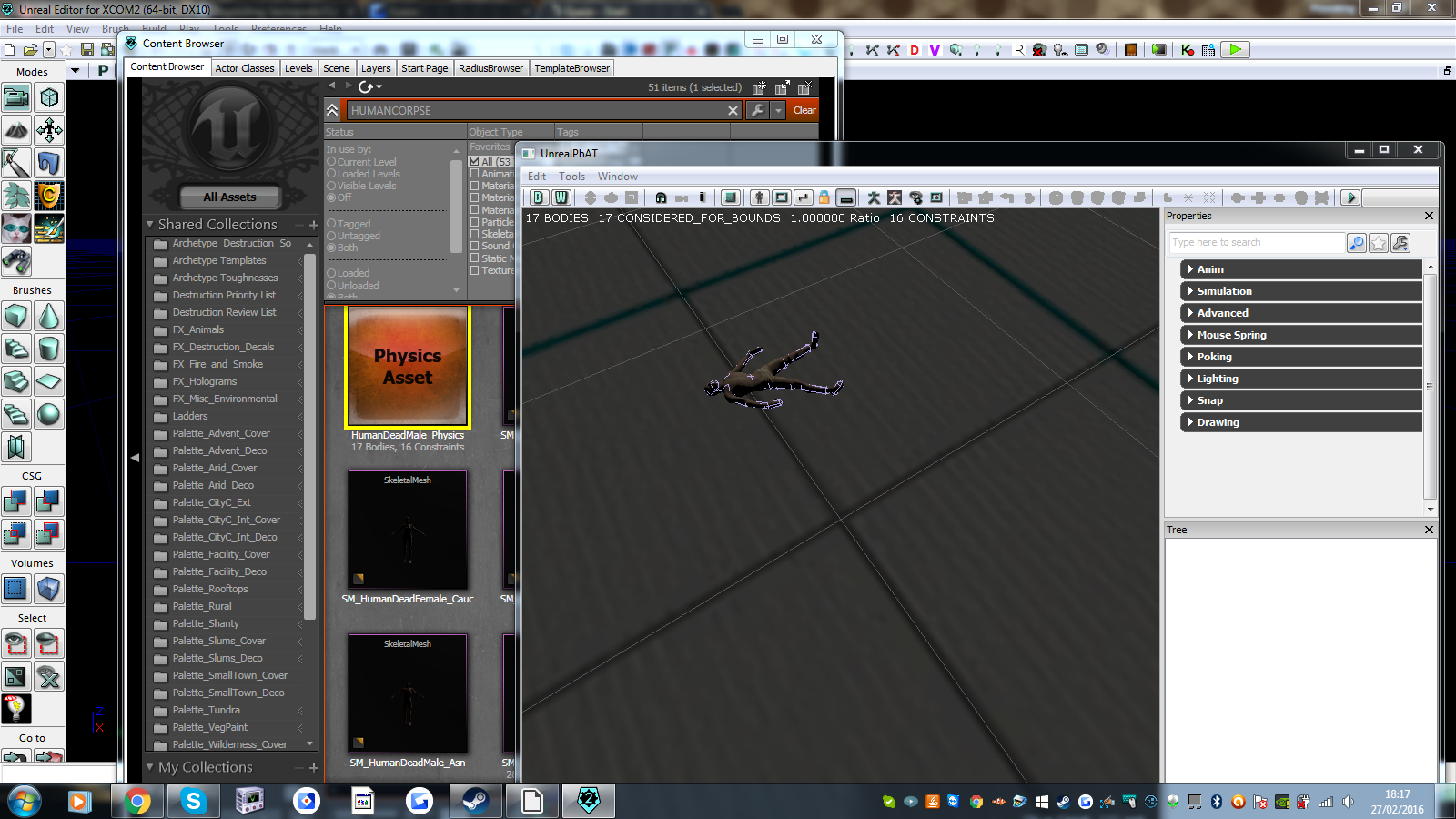This screenshot has width=1456, height=819.
Task: Select the binoculars icon in Modes panel
Action: click(16, 261)
